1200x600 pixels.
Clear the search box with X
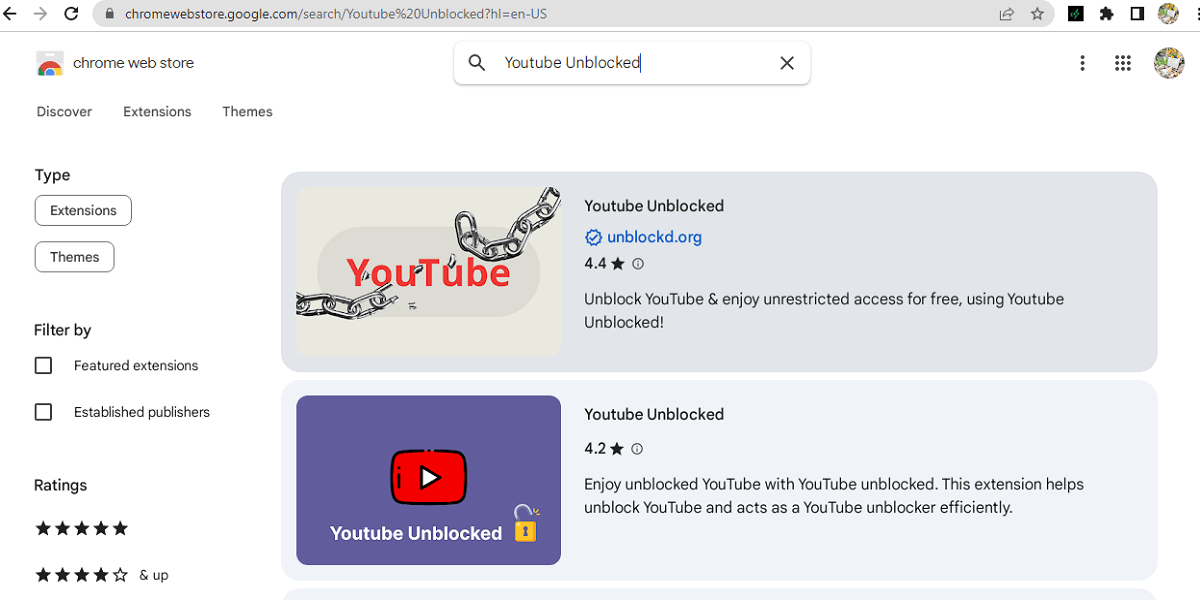point(787,63)
